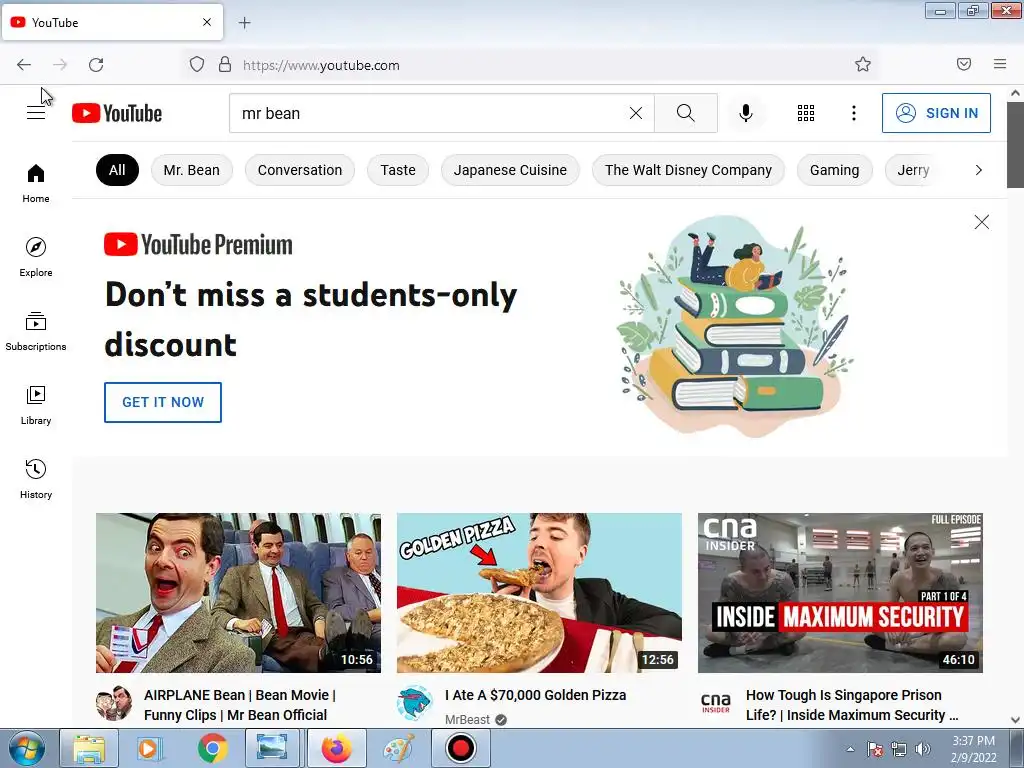
Task: Clear the search box with X icon
Action: 635,113
